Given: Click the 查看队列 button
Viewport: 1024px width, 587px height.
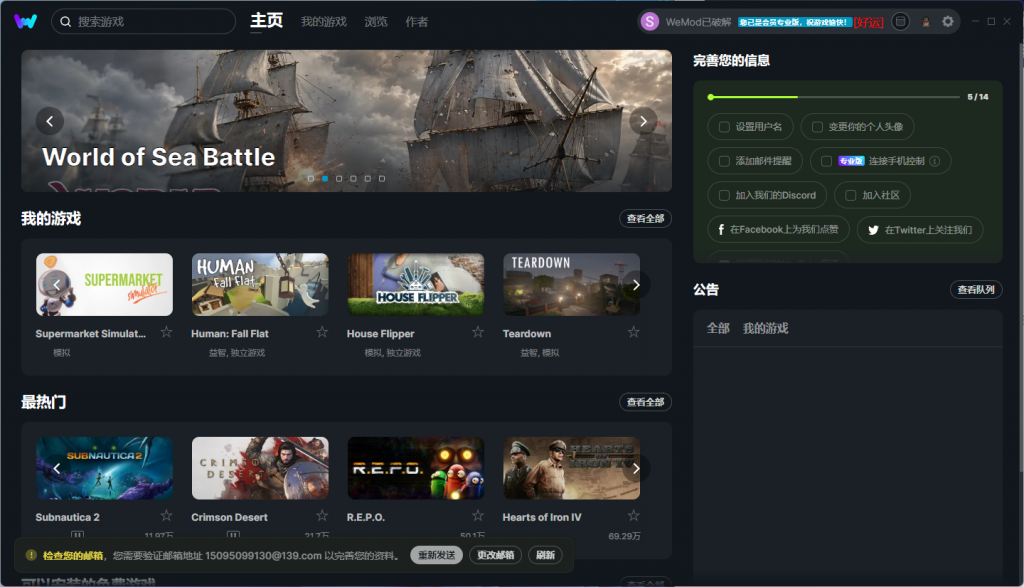Looking at the screenshot, I should [x=976, y=289].
